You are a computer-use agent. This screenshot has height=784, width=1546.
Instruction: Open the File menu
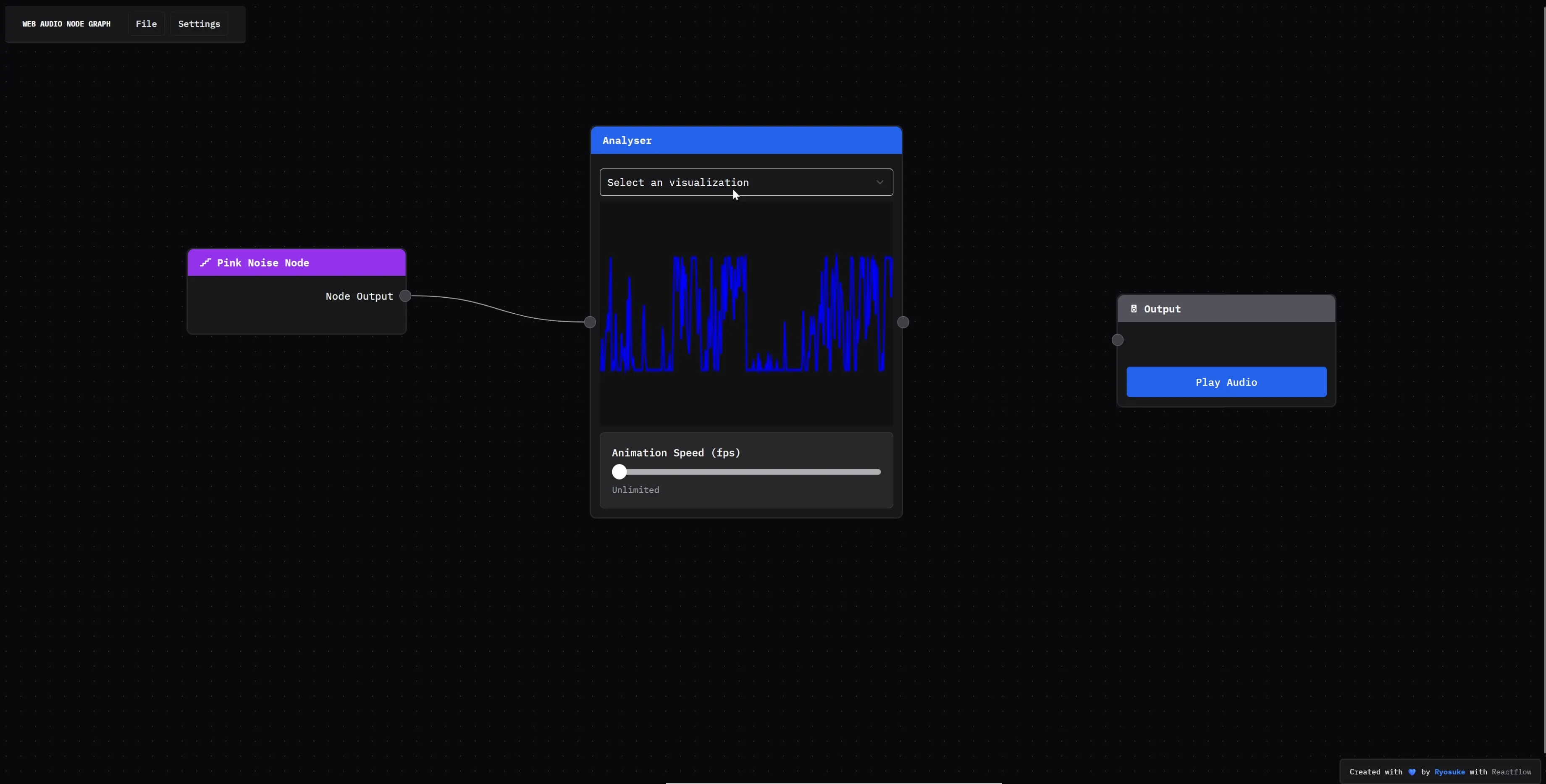pyautogui.click(x=146, y=24)
